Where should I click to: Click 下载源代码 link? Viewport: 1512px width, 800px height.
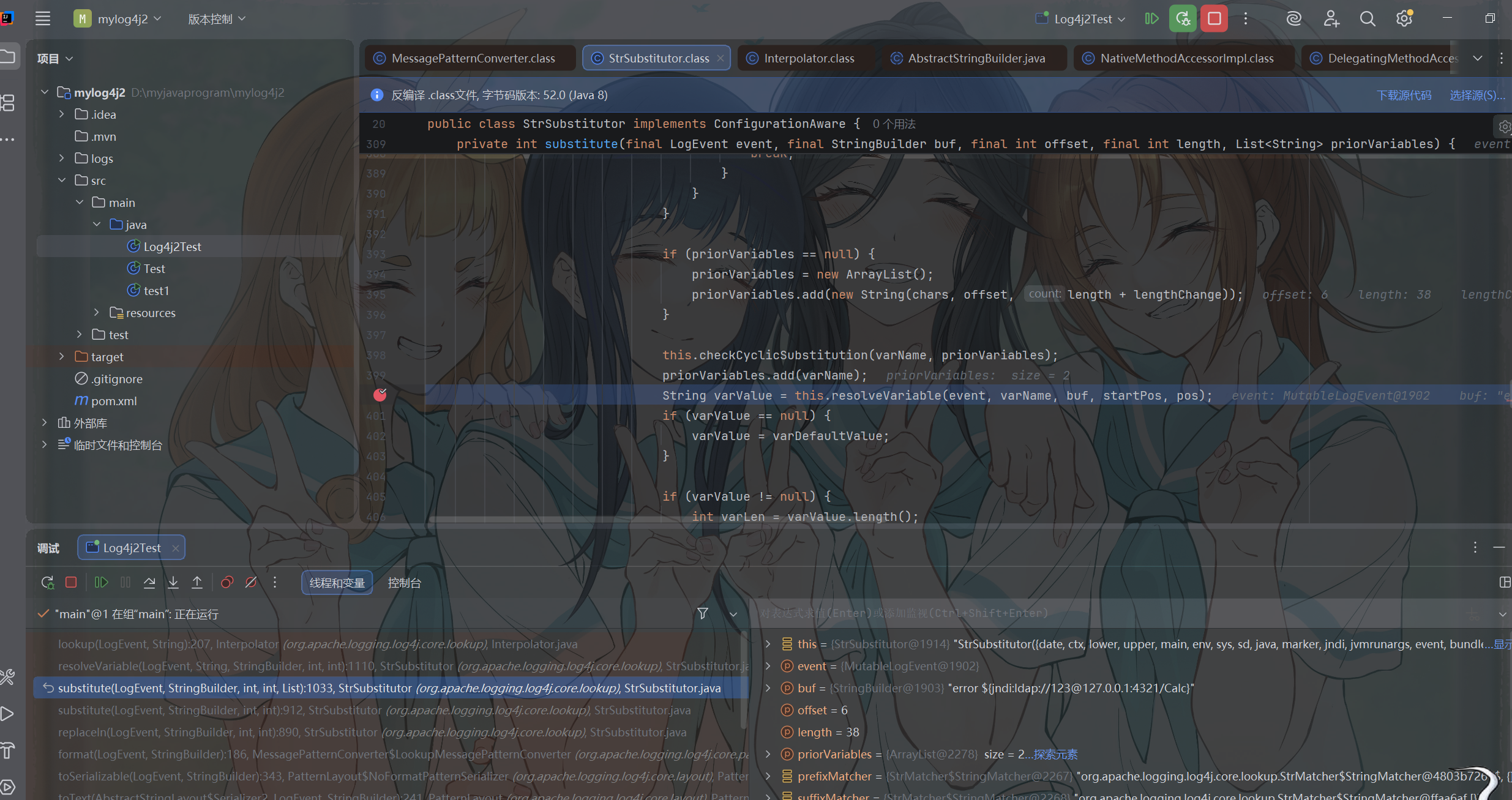pyautogui.click(x=1404, y=95)
